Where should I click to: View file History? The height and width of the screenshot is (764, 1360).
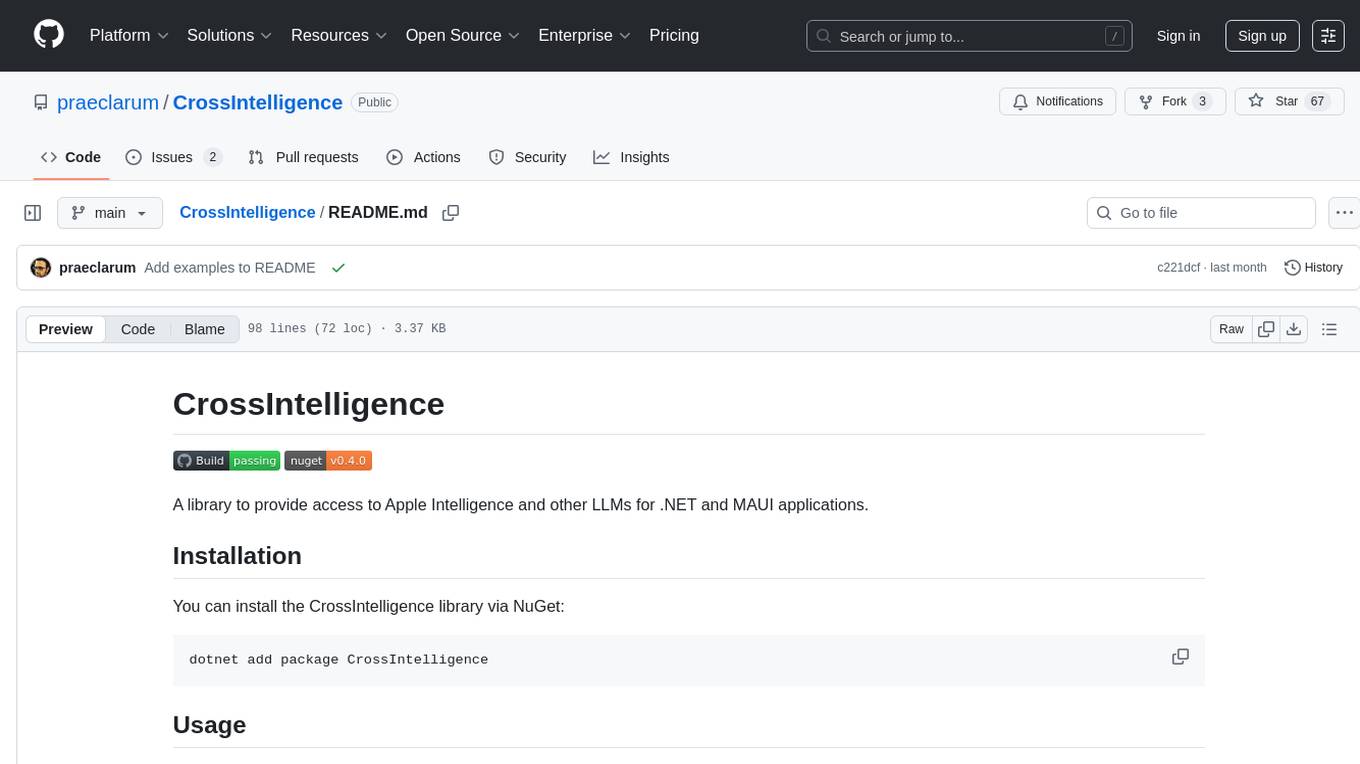(x=1313, y=268)
